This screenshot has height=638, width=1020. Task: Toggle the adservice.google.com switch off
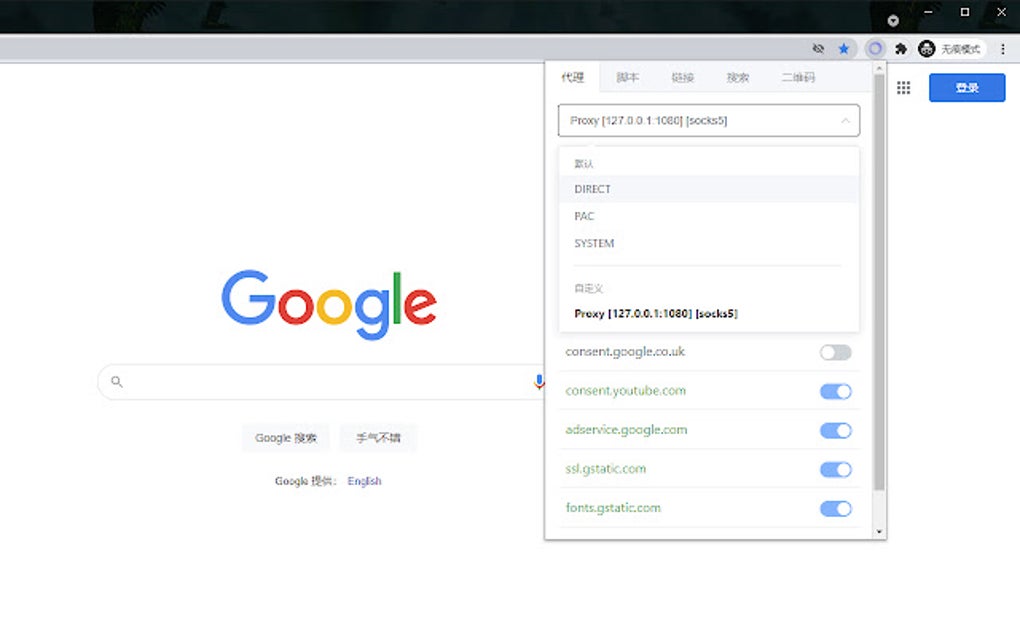coord(835,430)
